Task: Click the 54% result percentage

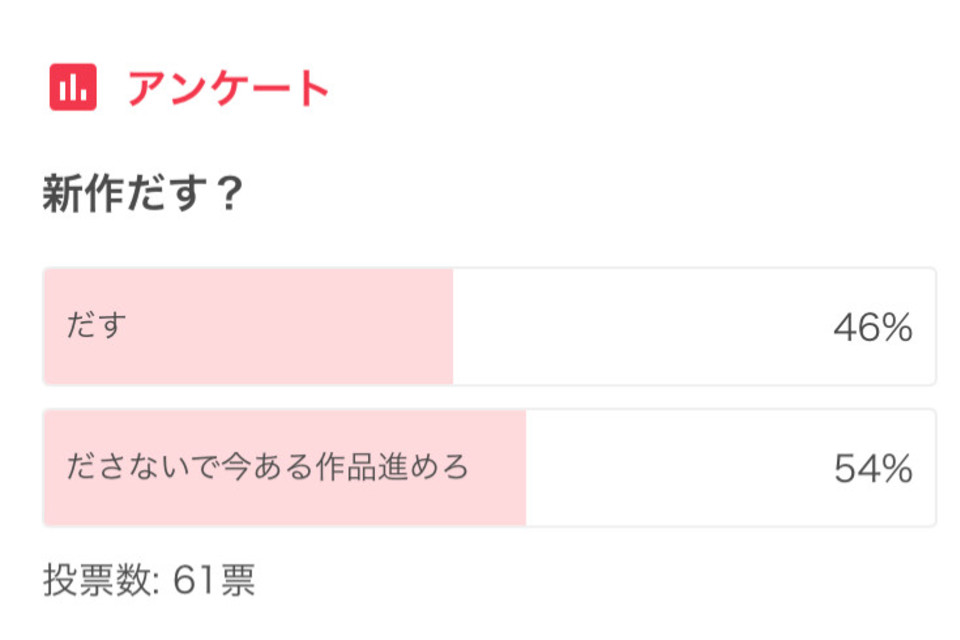Action: click(x=872, y=469)
